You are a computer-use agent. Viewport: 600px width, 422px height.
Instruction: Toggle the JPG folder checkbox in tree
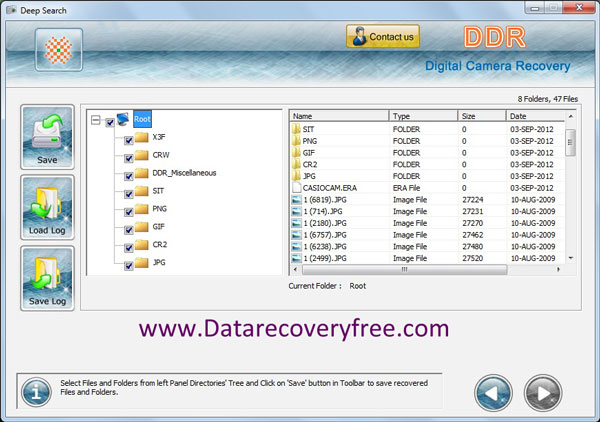(x=129, y=266)
